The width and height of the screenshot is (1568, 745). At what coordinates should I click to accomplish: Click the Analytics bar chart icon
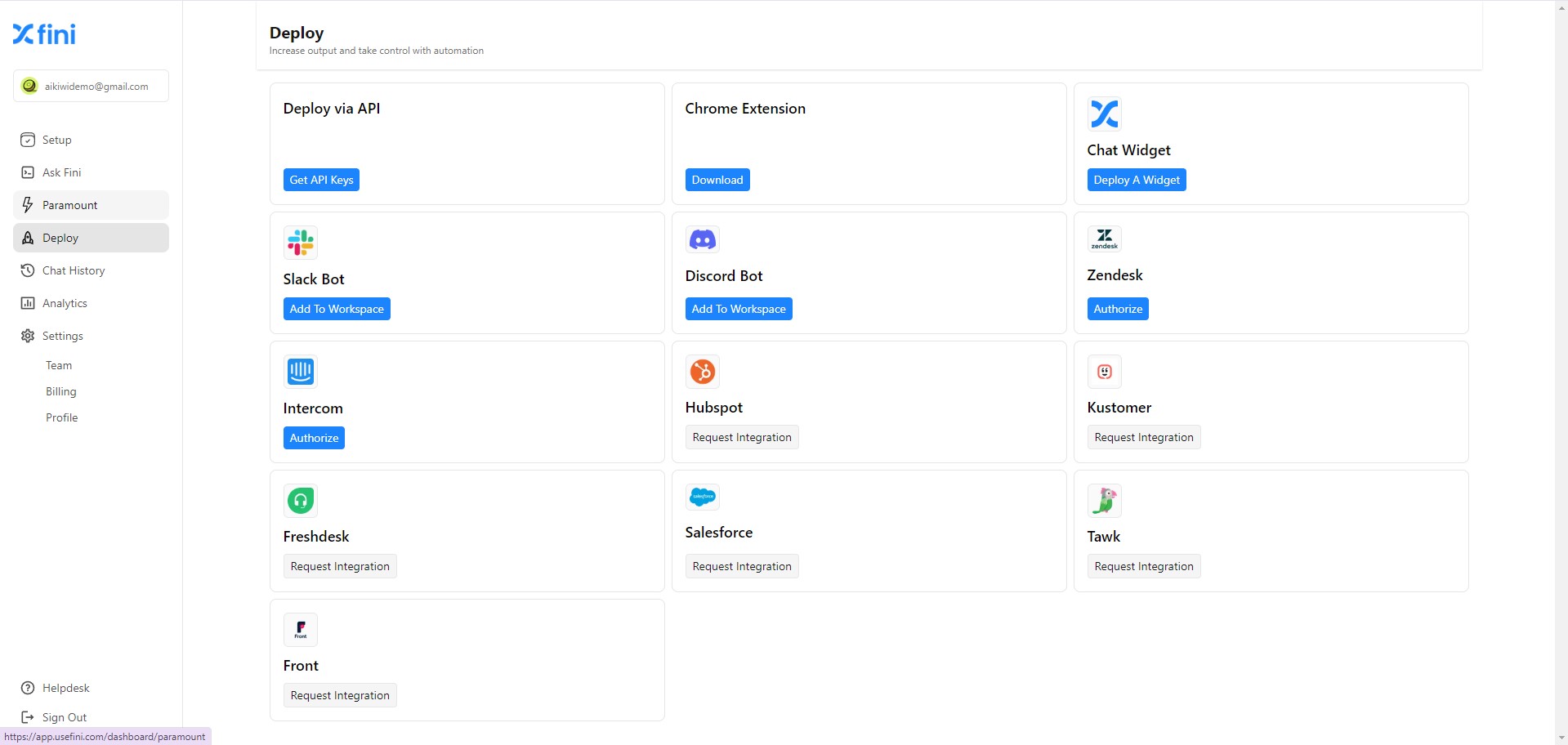pyautogui.click(x=28, y=303)
